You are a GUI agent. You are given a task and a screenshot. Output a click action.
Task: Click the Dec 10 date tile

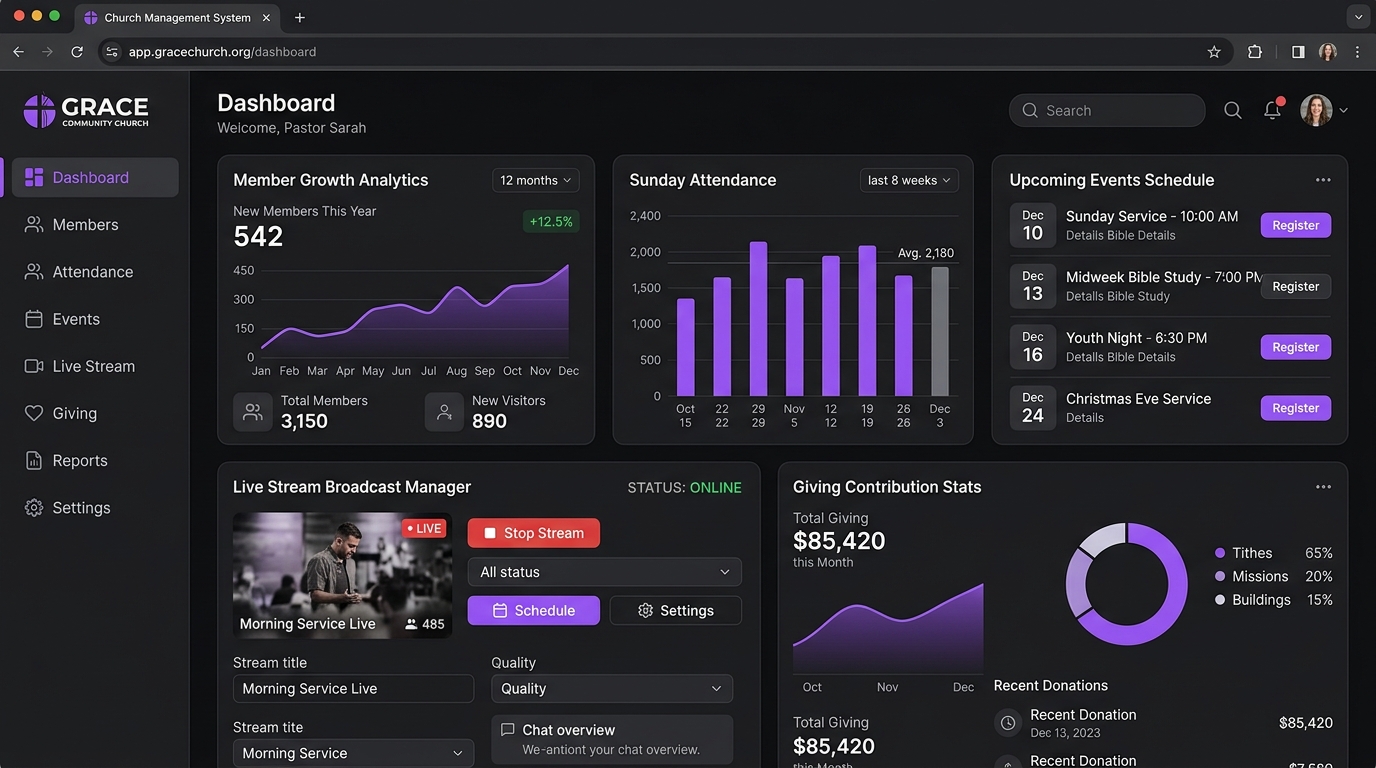click(1033, 225)
